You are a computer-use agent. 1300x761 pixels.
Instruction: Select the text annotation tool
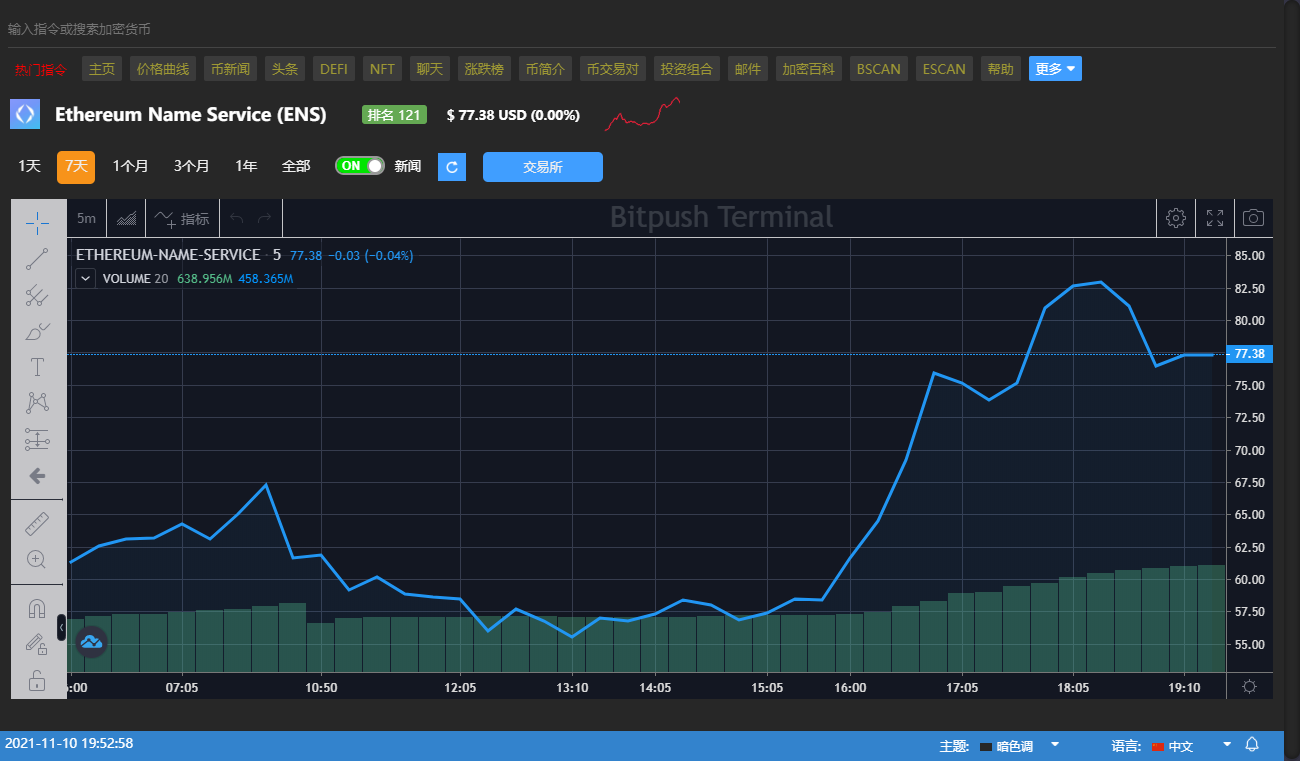coord(37,367)
